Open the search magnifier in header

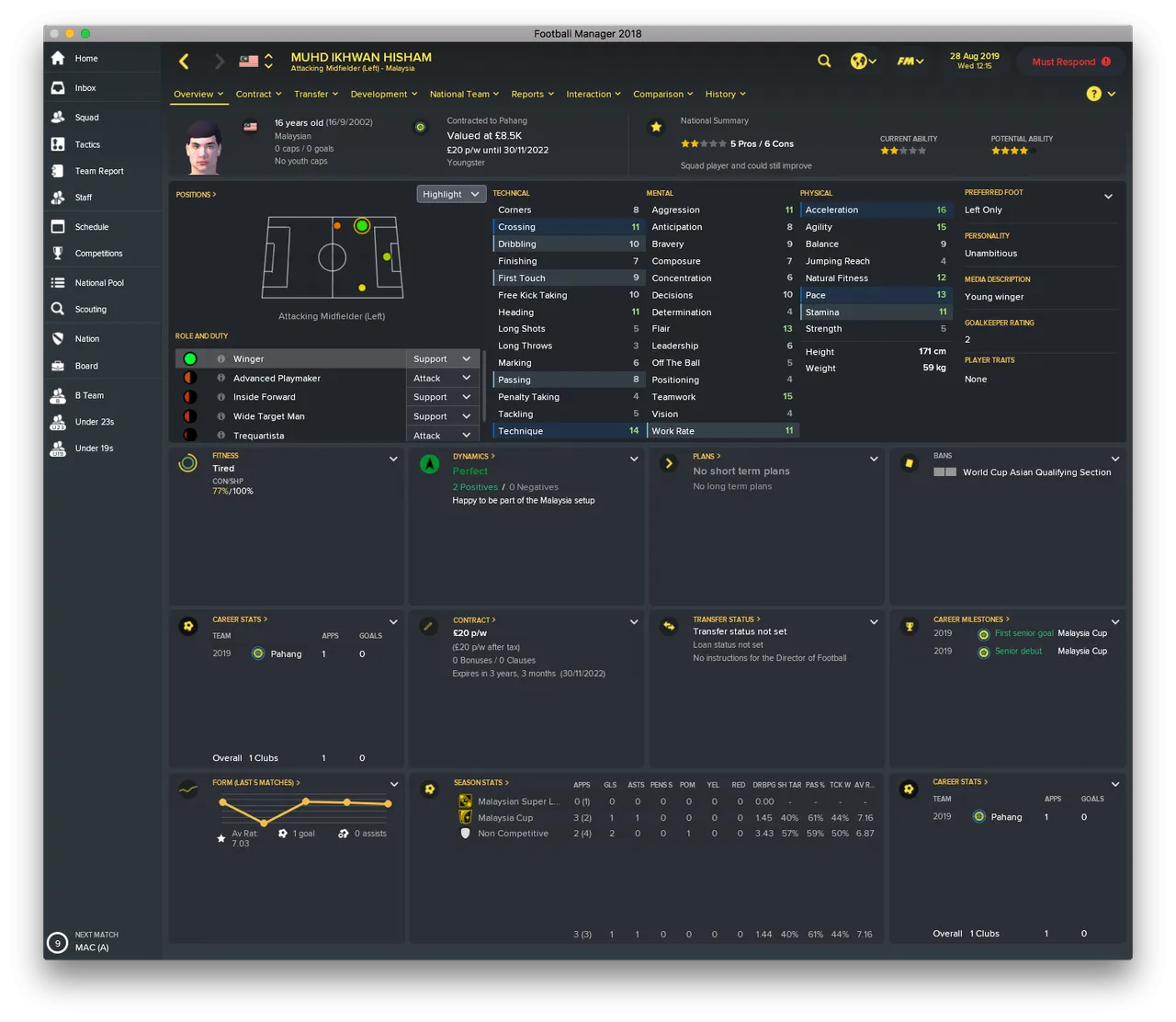pyautogui.click(x=824, y=61)
